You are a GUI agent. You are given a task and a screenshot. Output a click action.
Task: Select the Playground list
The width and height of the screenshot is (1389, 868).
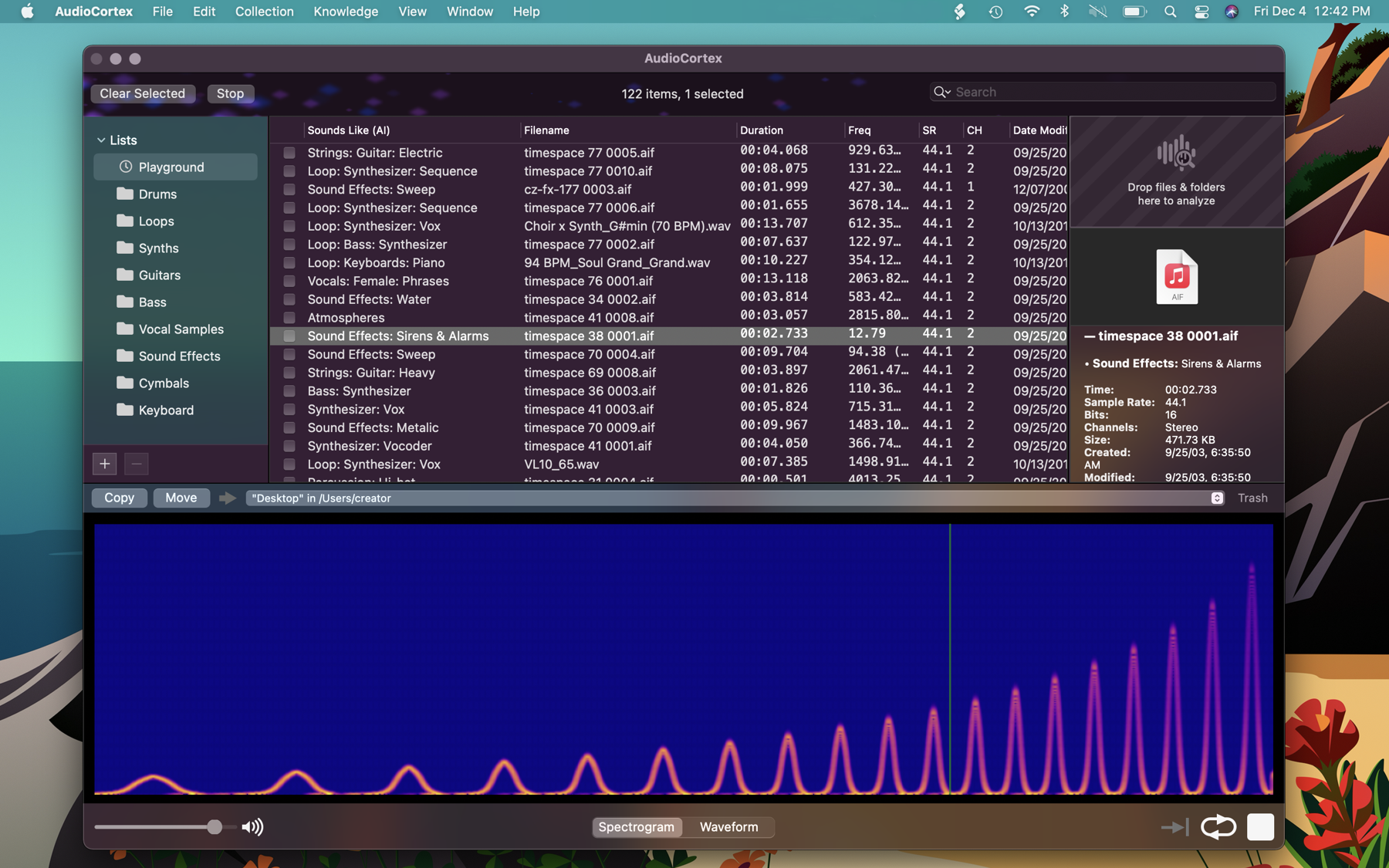click(171, 167)
